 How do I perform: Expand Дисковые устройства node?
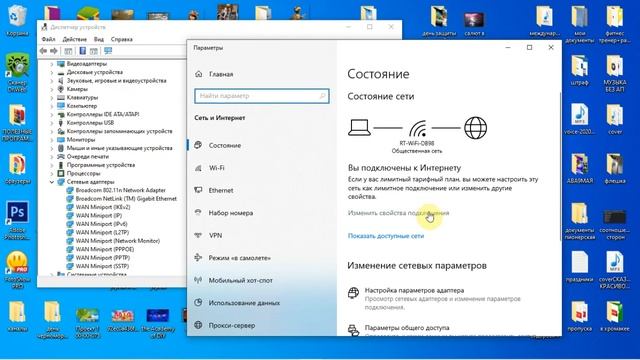[52, 72]
